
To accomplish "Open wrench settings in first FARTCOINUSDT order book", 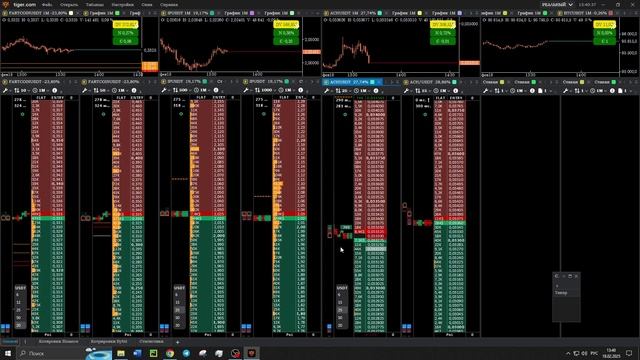I will tap(5, 91).
